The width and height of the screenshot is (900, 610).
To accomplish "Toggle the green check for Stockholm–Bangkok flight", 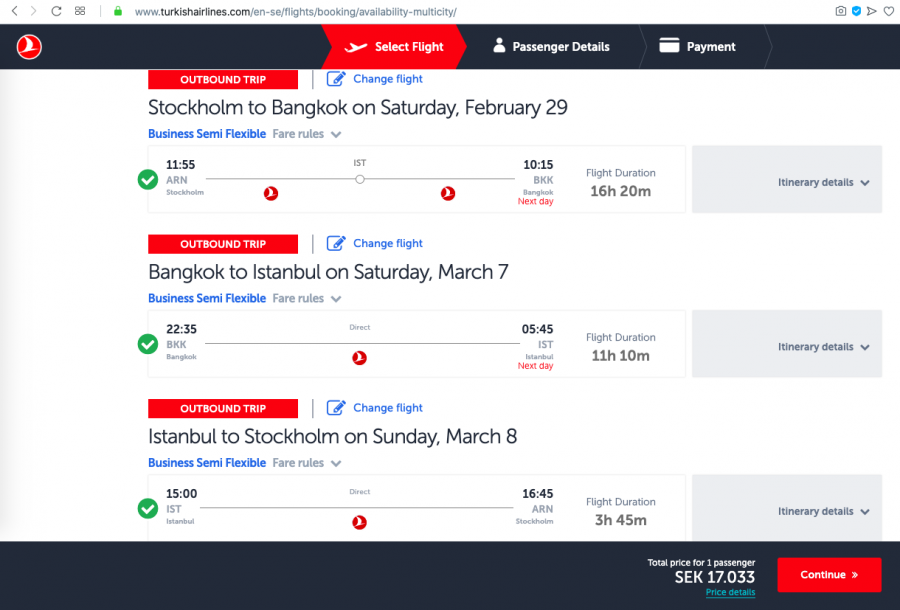I will (147, 180).
